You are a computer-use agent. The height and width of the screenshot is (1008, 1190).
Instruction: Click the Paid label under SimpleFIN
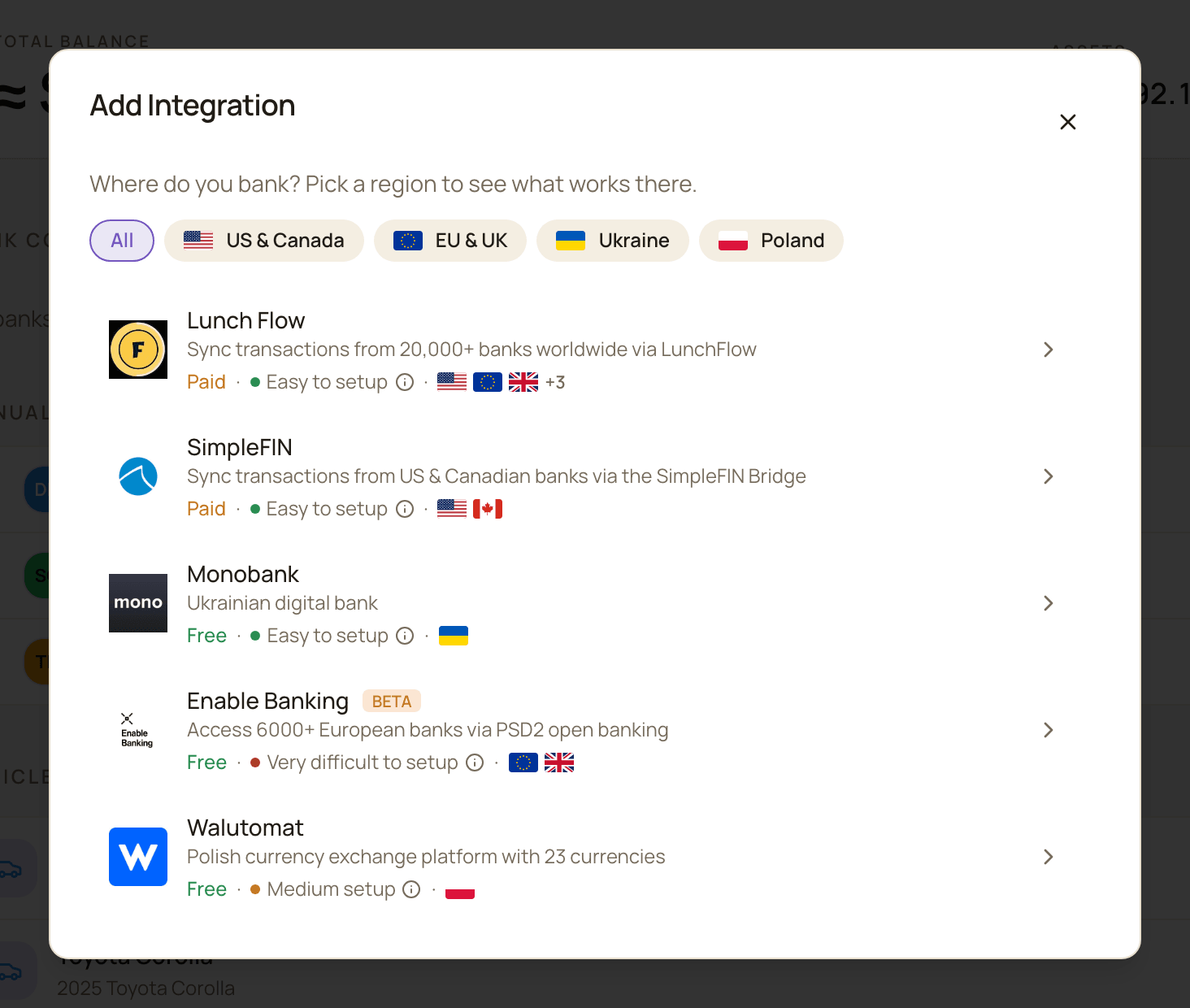coord(206,509)
